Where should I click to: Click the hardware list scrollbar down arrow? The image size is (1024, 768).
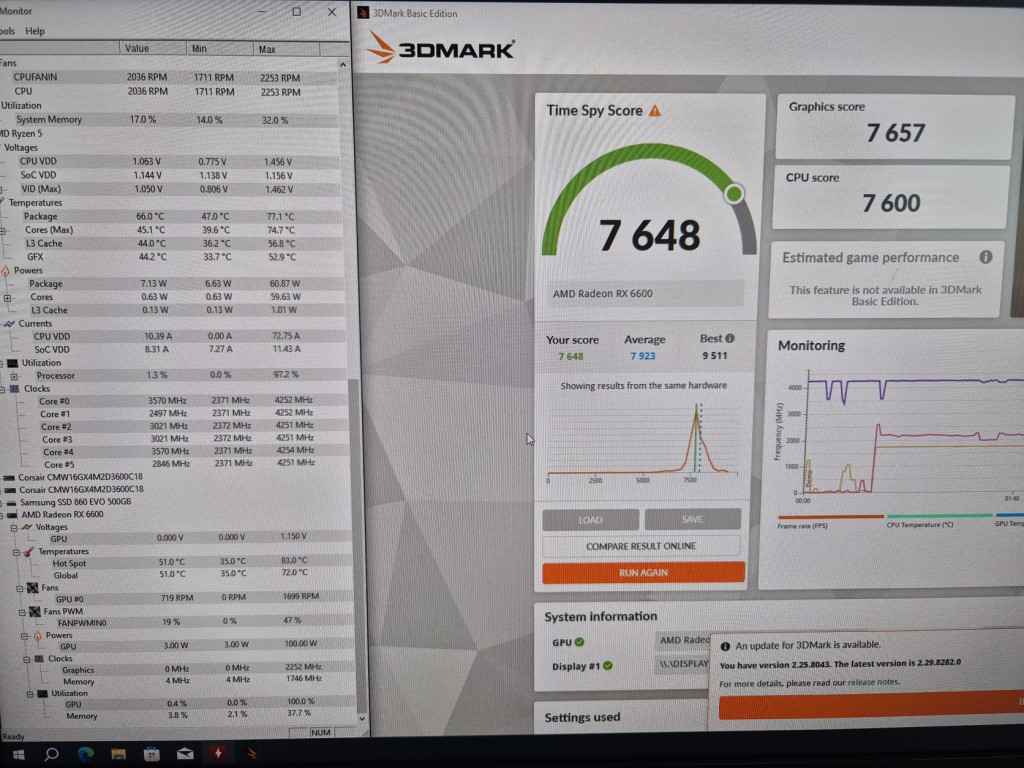pyautogui.click(x=362, y=718)
